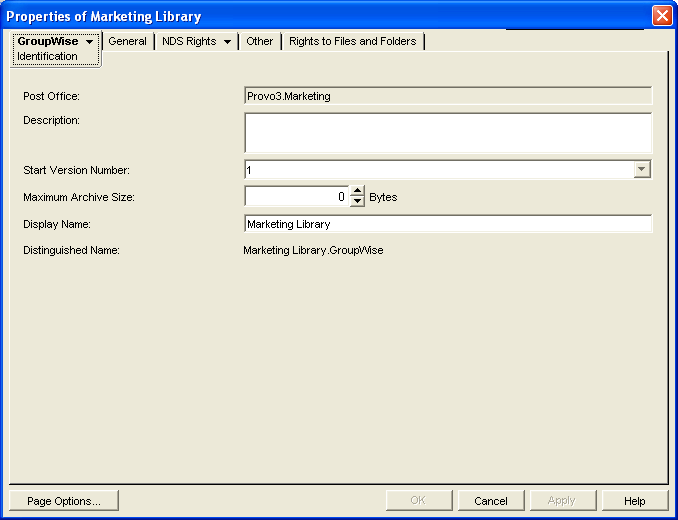The image size is (678, 520).
Task: Focus the Maximum Archive Size field
Action: click(296, 197)
